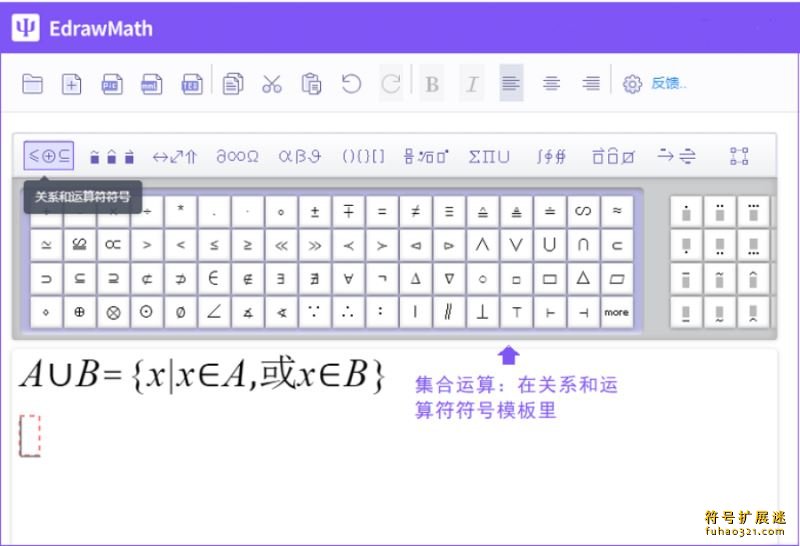Insert the because symbol ∵

pyautogui.click(x=315, y=312)
